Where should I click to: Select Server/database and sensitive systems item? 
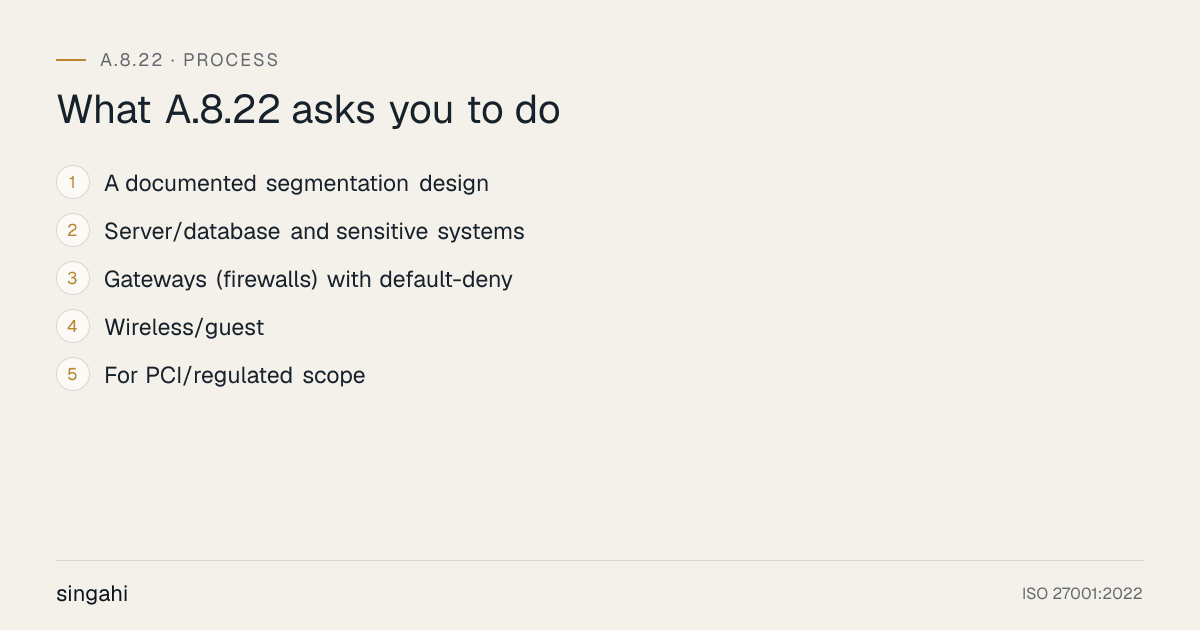click(314, 232)
